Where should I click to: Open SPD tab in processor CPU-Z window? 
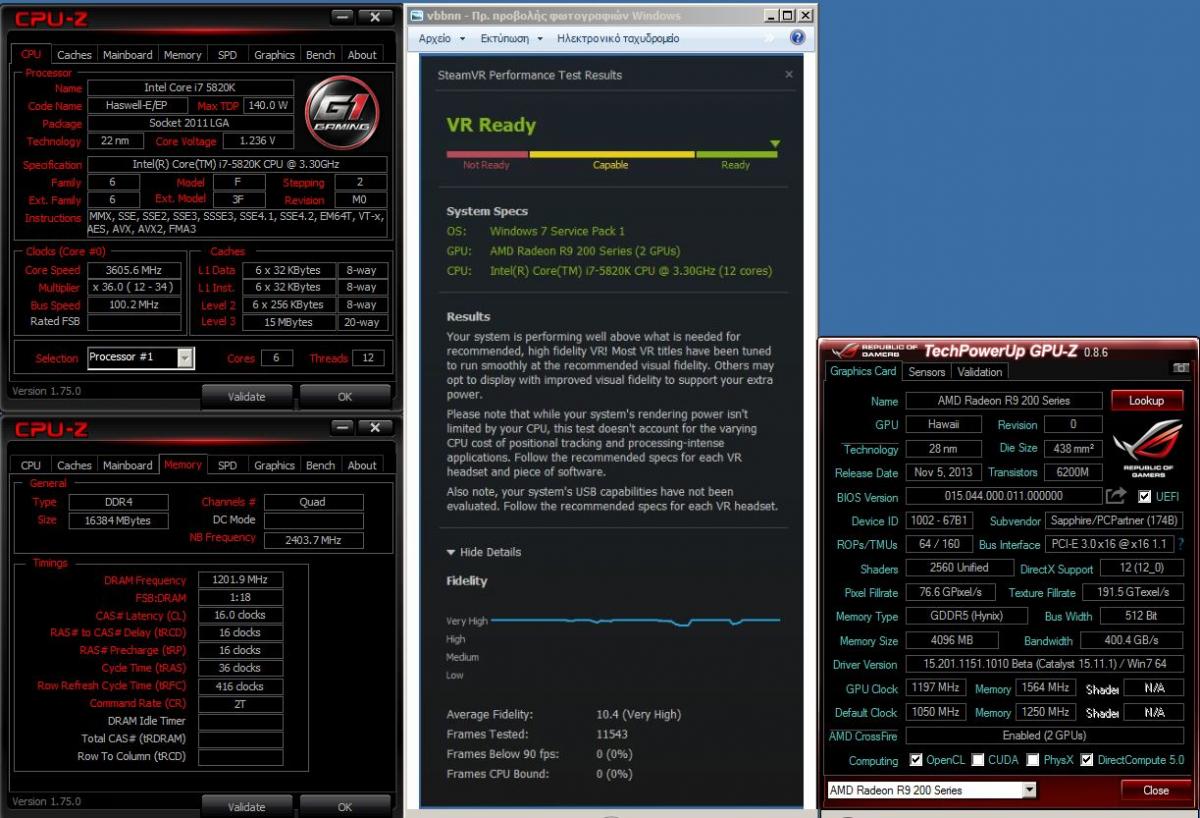(228, 55)
